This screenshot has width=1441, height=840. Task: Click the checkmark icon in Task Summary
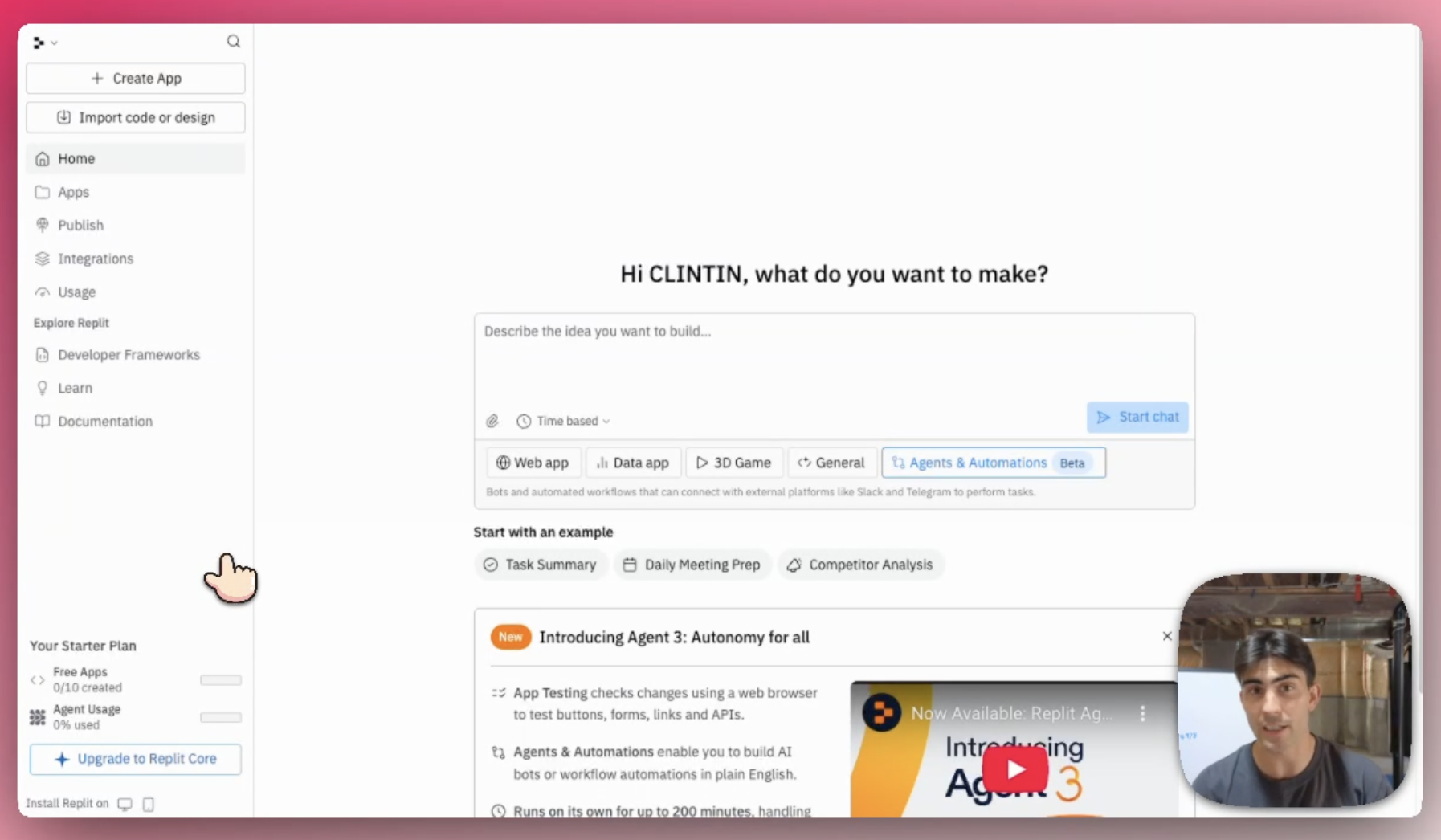click(x=490, y=565)
